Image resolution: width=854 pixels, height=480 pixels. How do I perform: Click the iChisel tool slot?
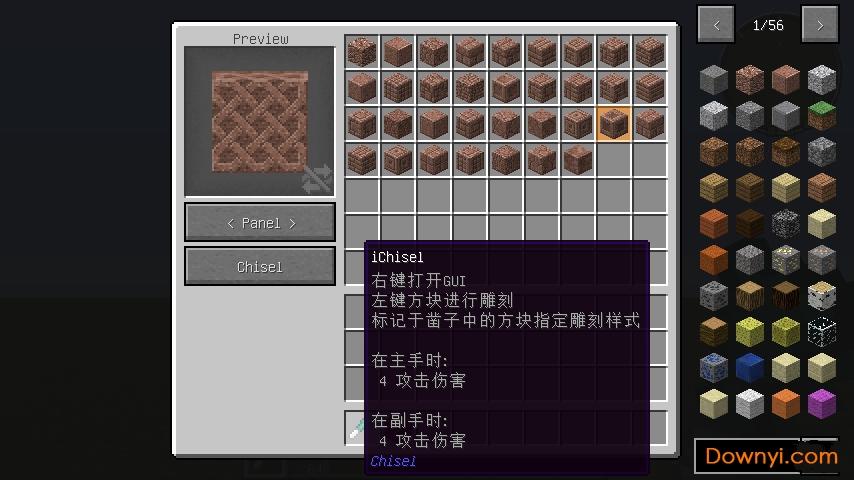coord(356,428)
